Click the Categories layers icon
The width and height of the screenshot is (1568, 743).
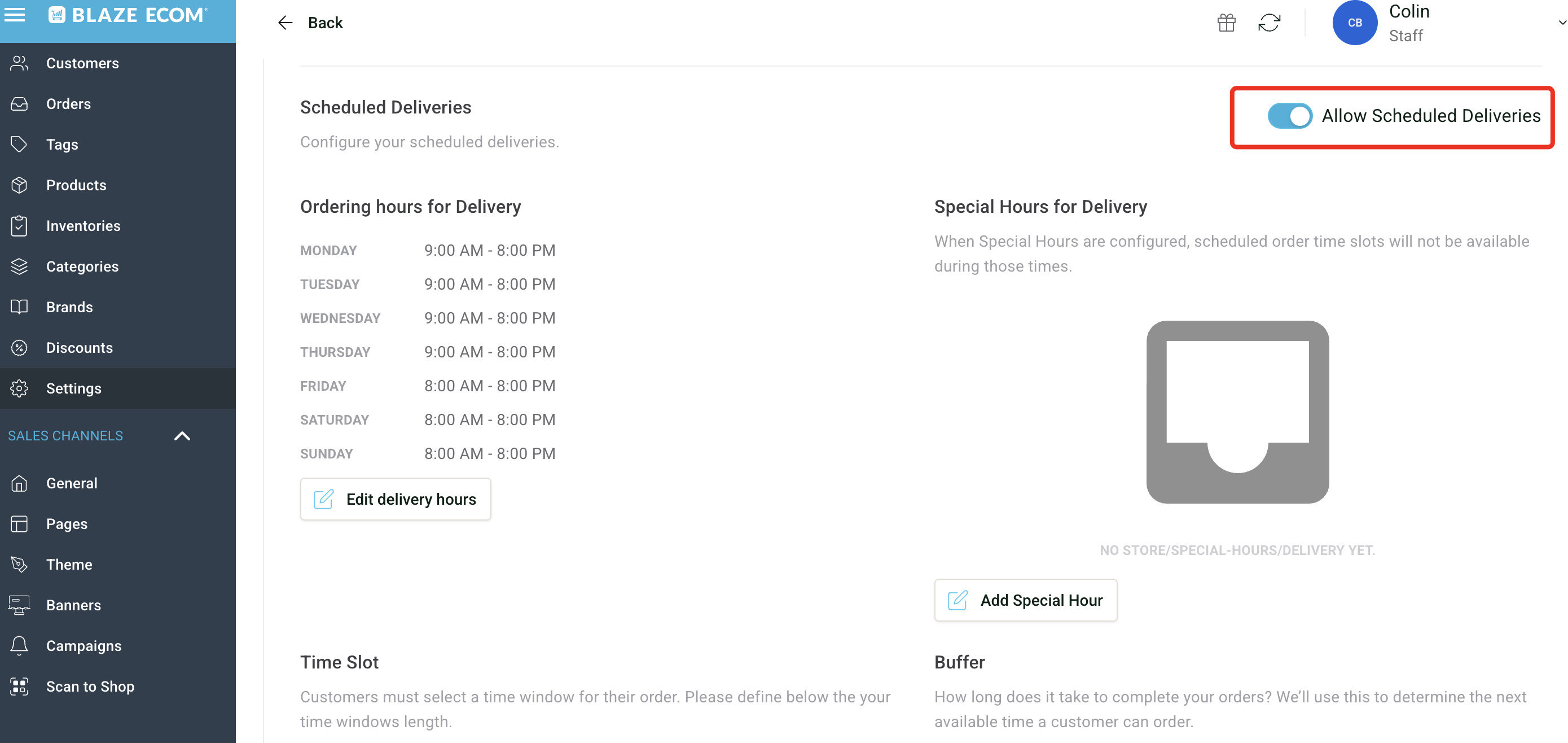coord(20,266)
